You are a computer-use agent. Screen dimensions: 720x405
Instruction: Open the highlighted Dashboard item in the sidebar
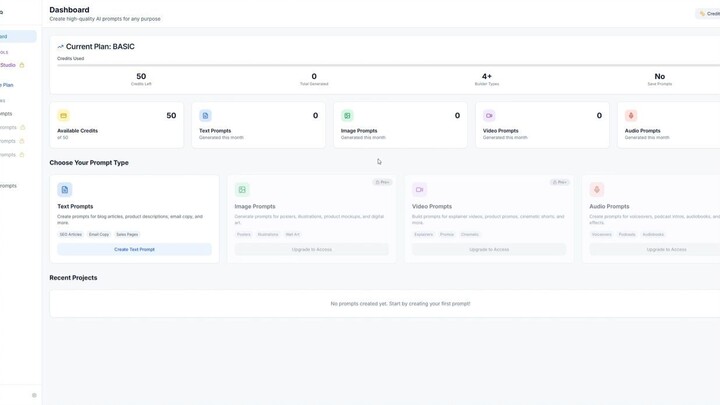point(17,36)
